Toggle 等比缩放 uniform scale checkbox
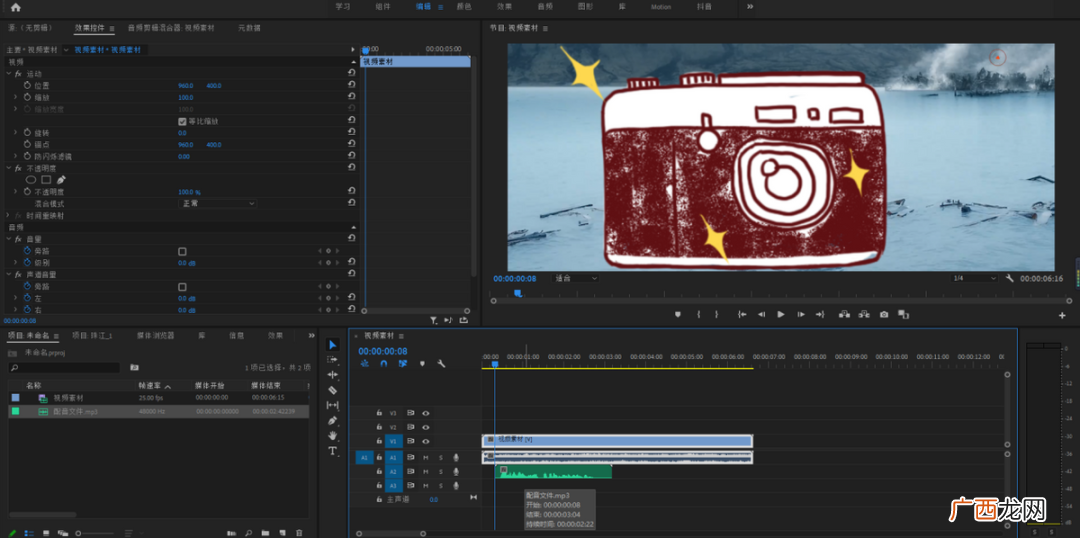Image resolution: width=1080 pixels, height=538 pixels. click(x=182, y=121)
